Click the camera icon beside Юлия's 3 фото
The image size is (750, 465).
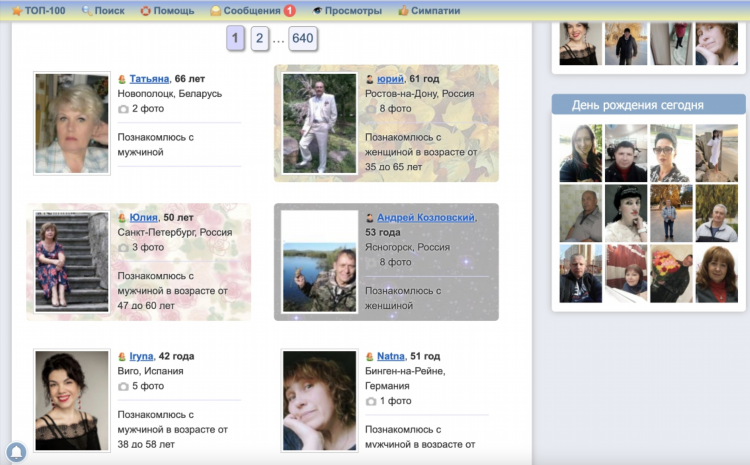(x=123, y=248)
